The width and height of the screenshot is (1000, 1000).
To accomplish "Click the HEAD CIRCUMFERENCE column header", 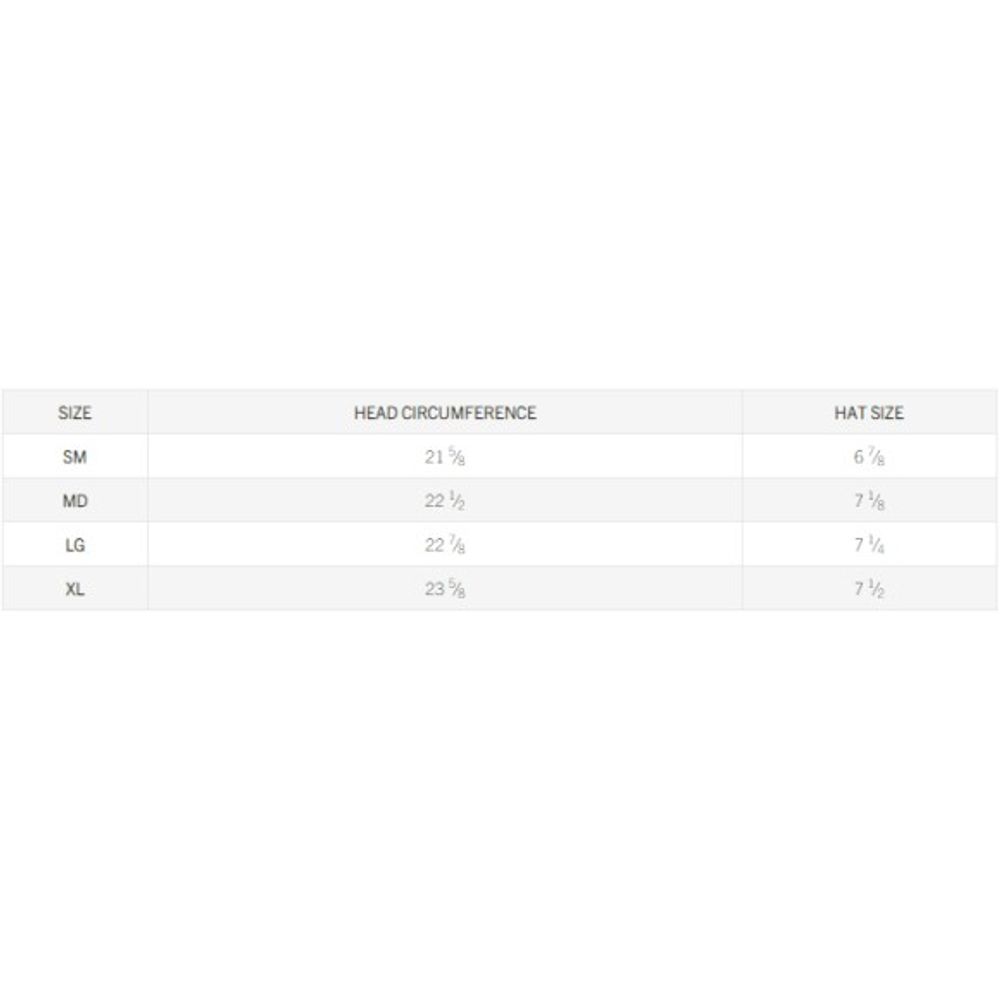I will click(445, 413).
